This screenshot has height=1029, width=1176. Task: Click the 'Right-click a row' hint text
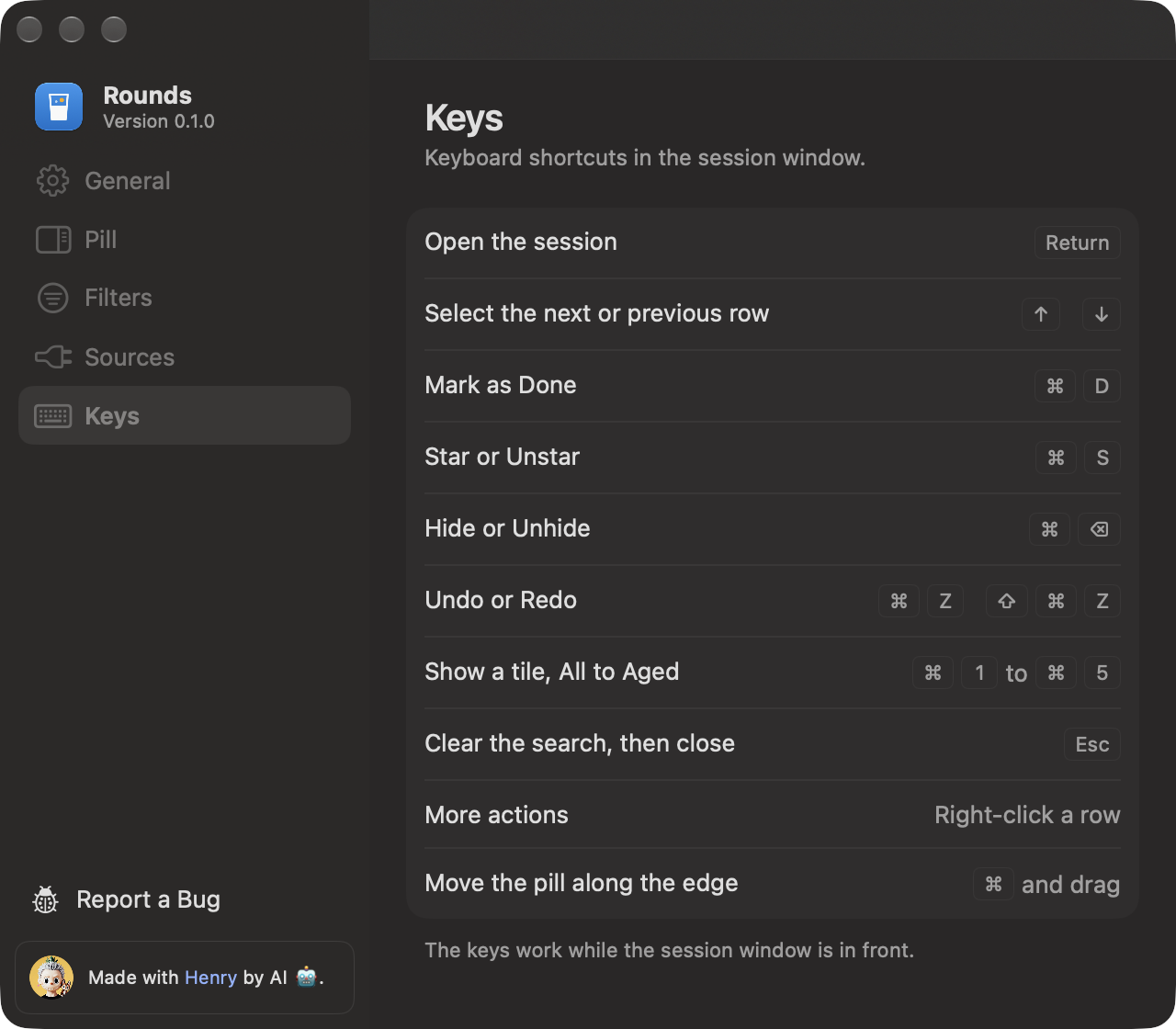(x=1027, y=815)
